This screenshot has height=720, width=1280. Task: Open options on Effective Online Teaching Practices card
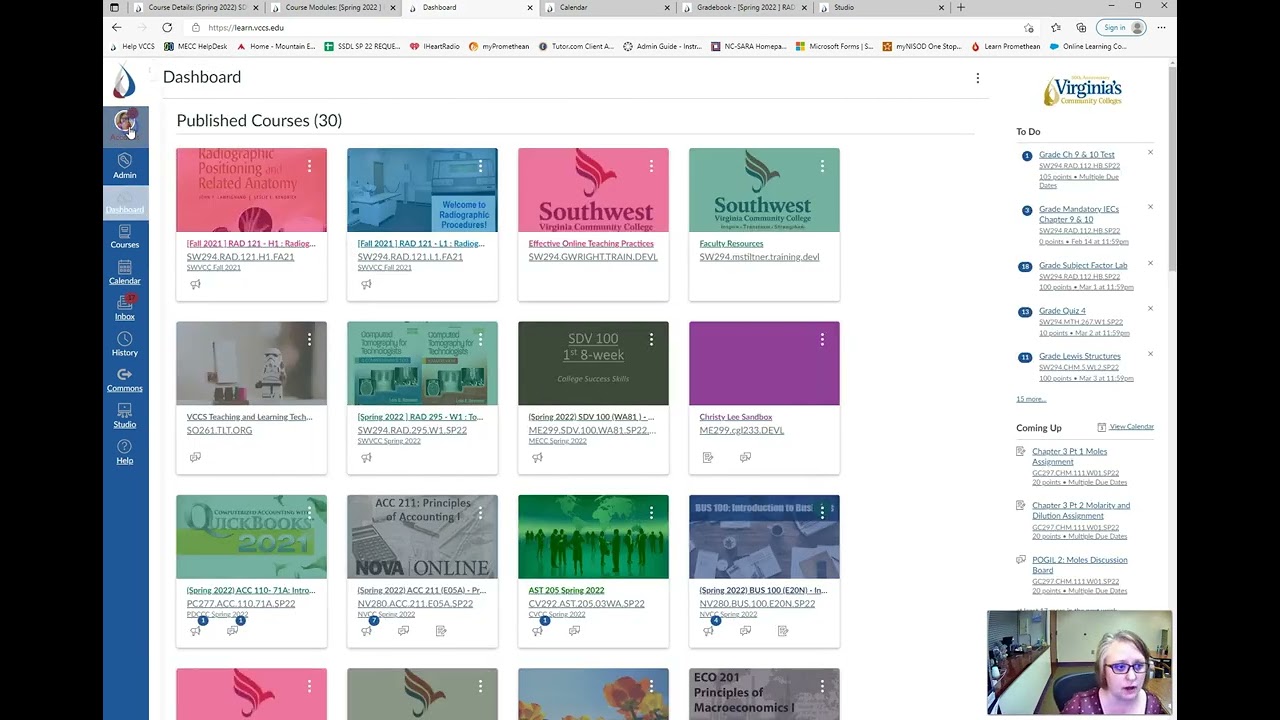point(651,166)
